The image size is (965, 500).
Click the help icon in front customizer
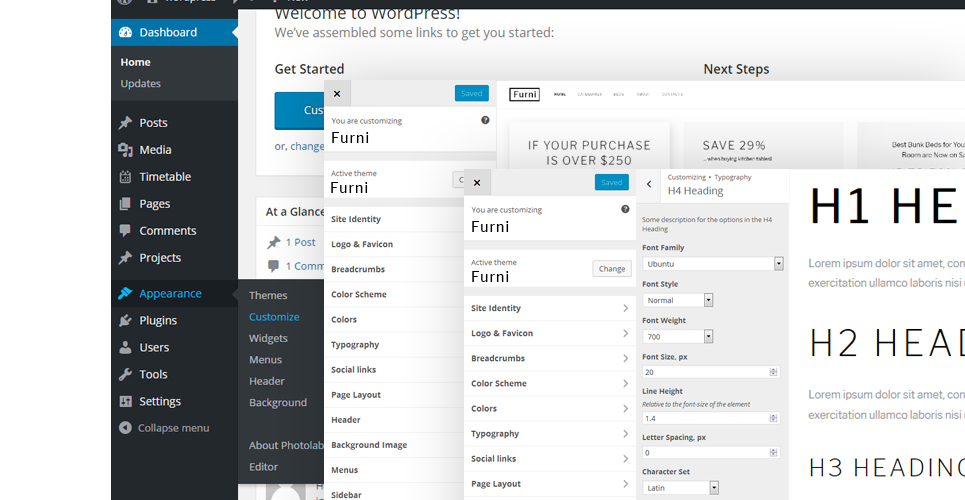(x=625, y=209)
